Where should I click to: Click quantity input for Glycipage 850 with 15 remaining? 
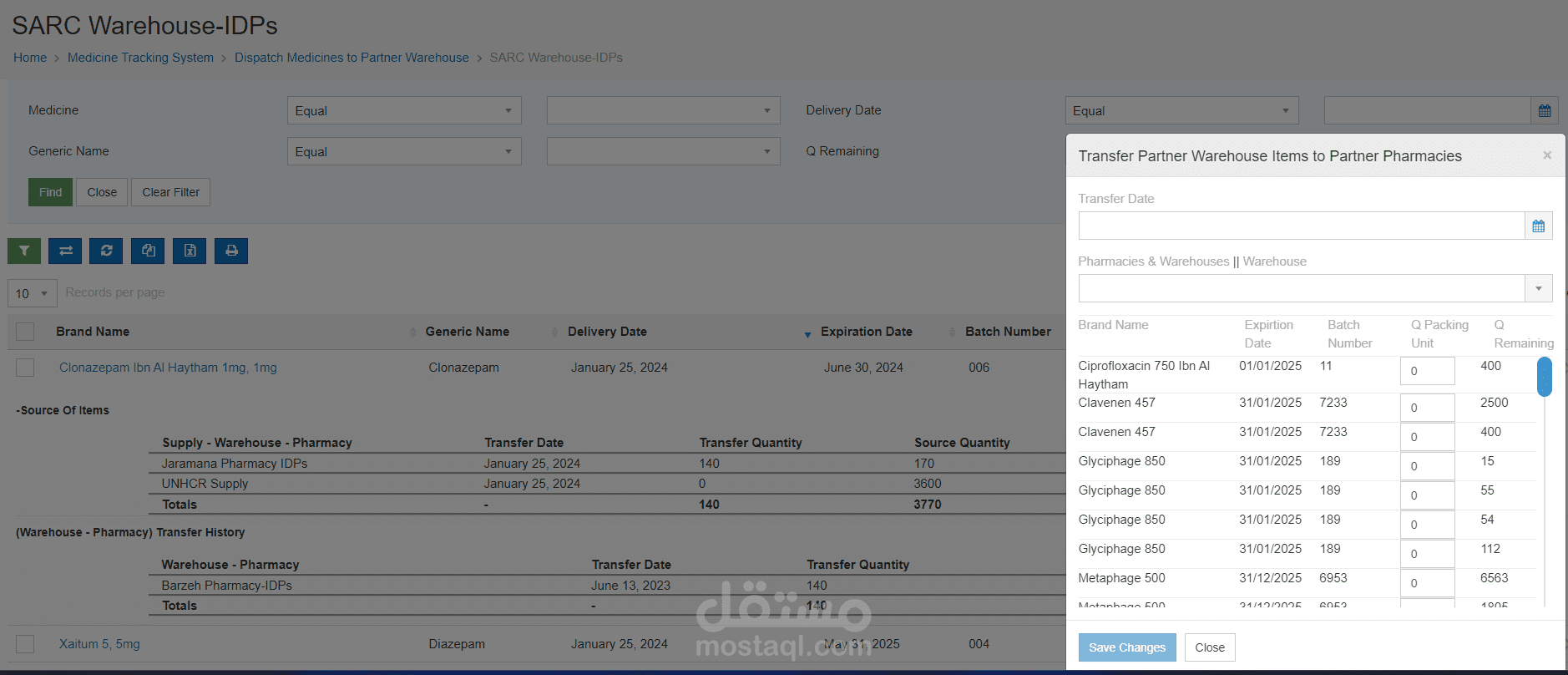click(x=1428, y=466)
